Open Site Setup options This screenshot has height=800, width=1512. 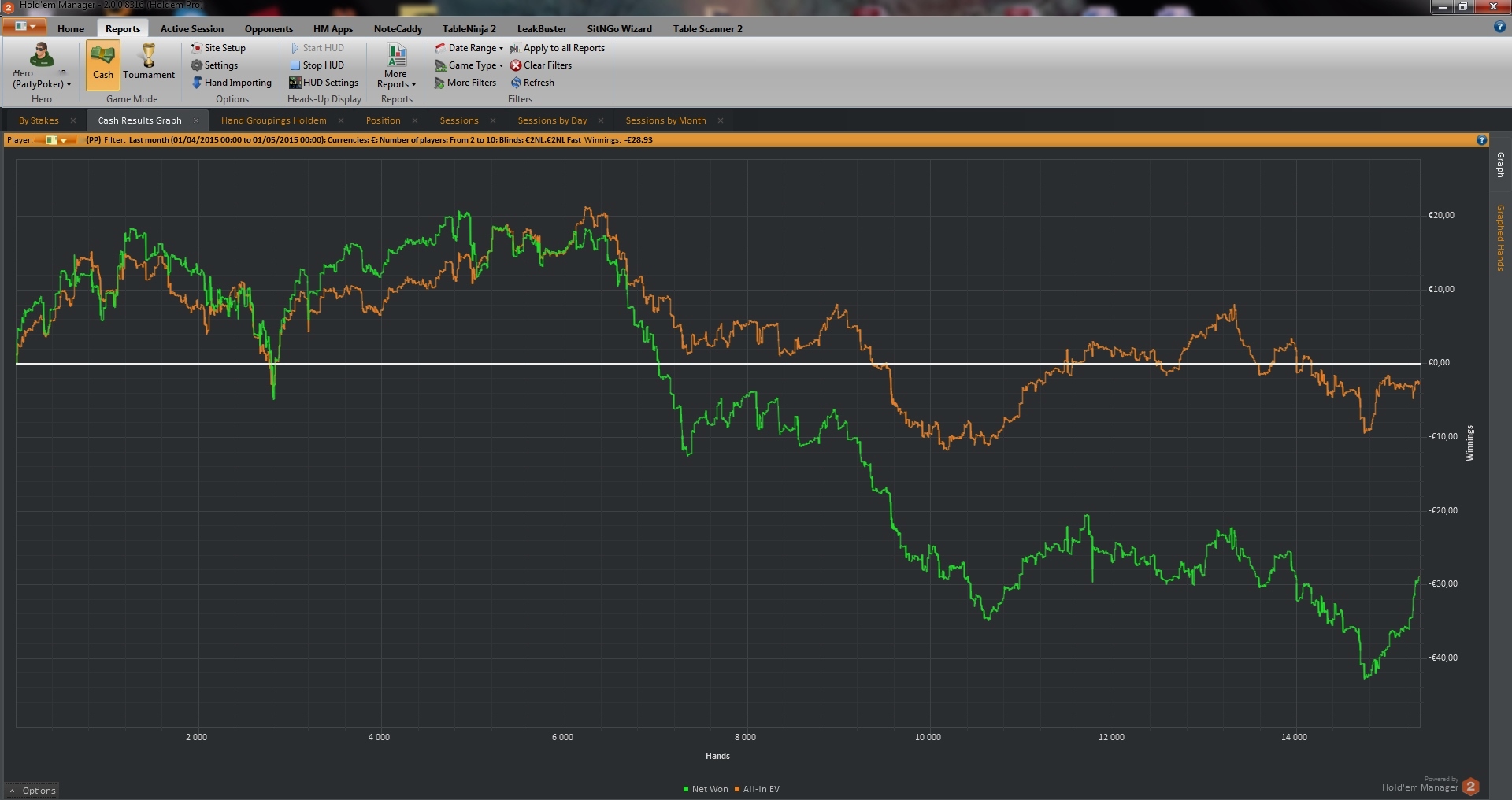coord(218,48)
